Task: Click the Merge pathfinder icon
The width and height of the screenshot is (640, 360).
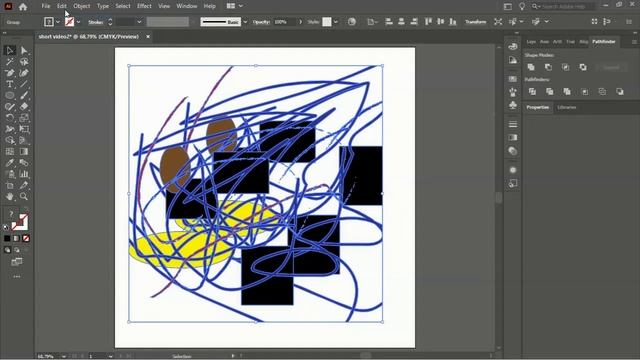Action: (567, 92)
